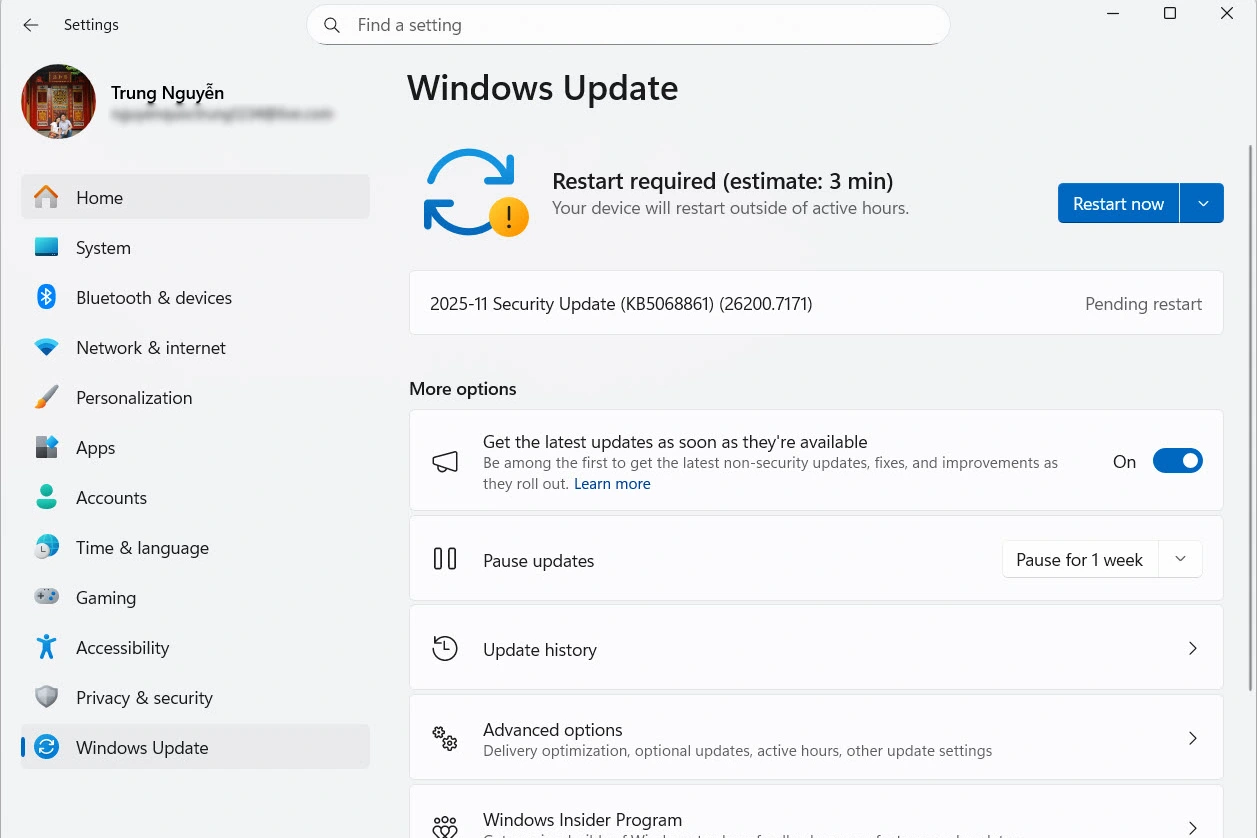This screenshot has height=838, width=1257.
Task: Click the Accessibility figure icon
Action: coord(46,647)
